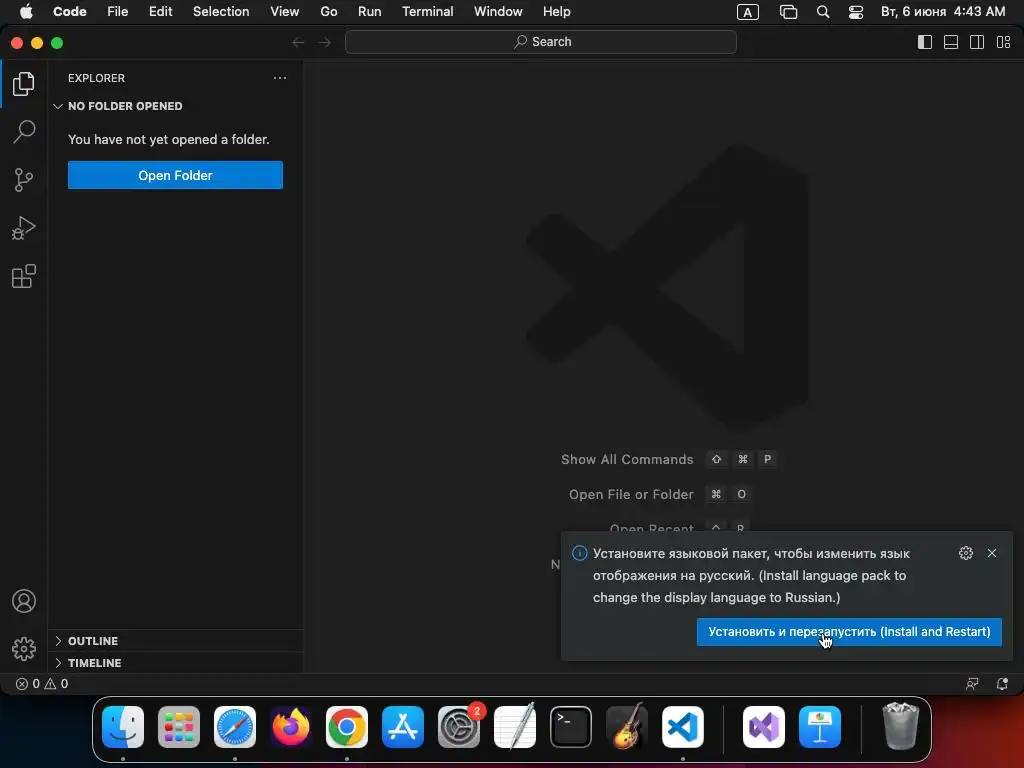Viewport: 1024px width, 768px height.
Task: Click the info icon in the notification
Action: pos(579,553)
